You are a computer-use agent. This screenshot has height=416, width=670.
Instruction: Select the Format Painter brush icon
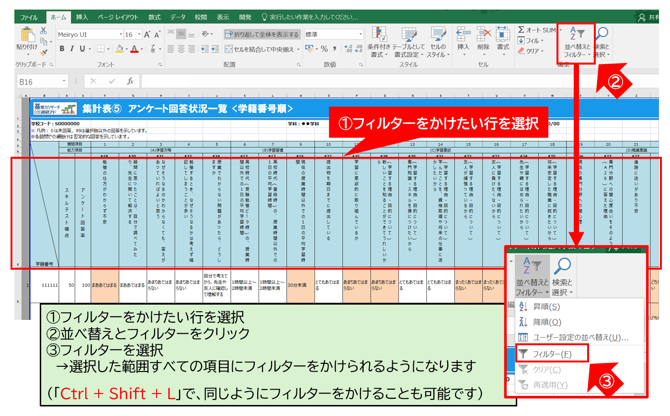[43, 53]
